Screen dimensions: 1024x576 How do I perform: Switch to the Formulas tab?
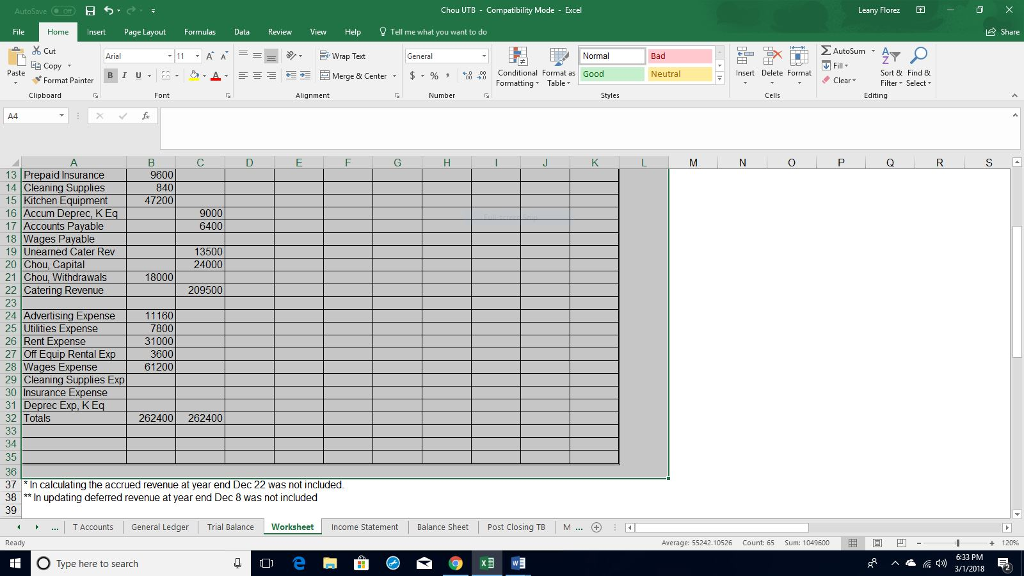200,32
